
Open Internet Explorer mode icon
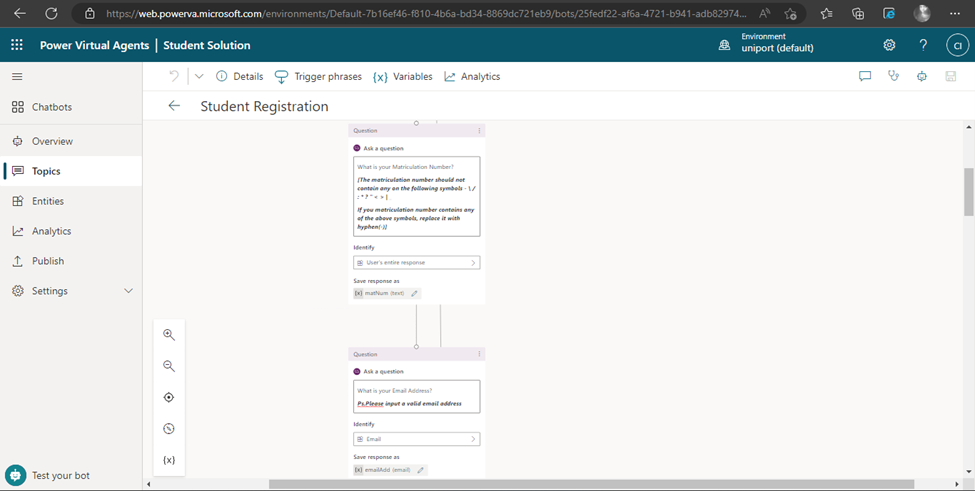pos(889,13)
